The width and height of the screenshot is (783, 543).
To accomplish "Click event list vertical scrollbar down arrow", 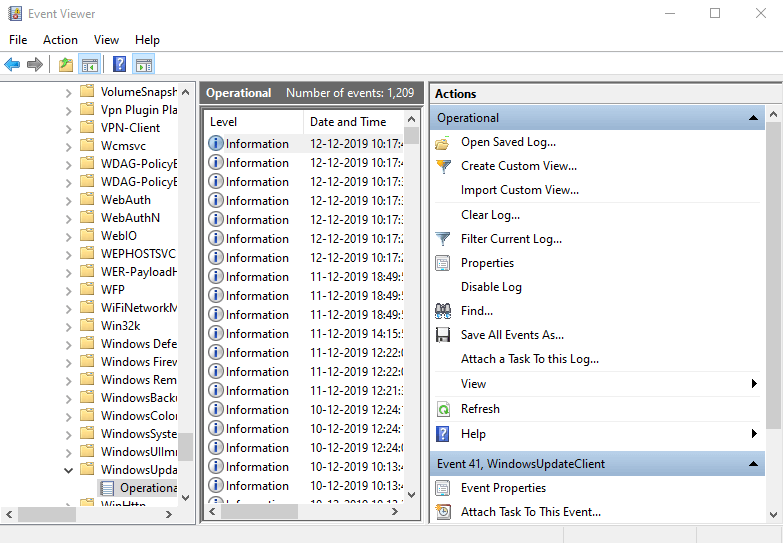I will click(411, 495).
